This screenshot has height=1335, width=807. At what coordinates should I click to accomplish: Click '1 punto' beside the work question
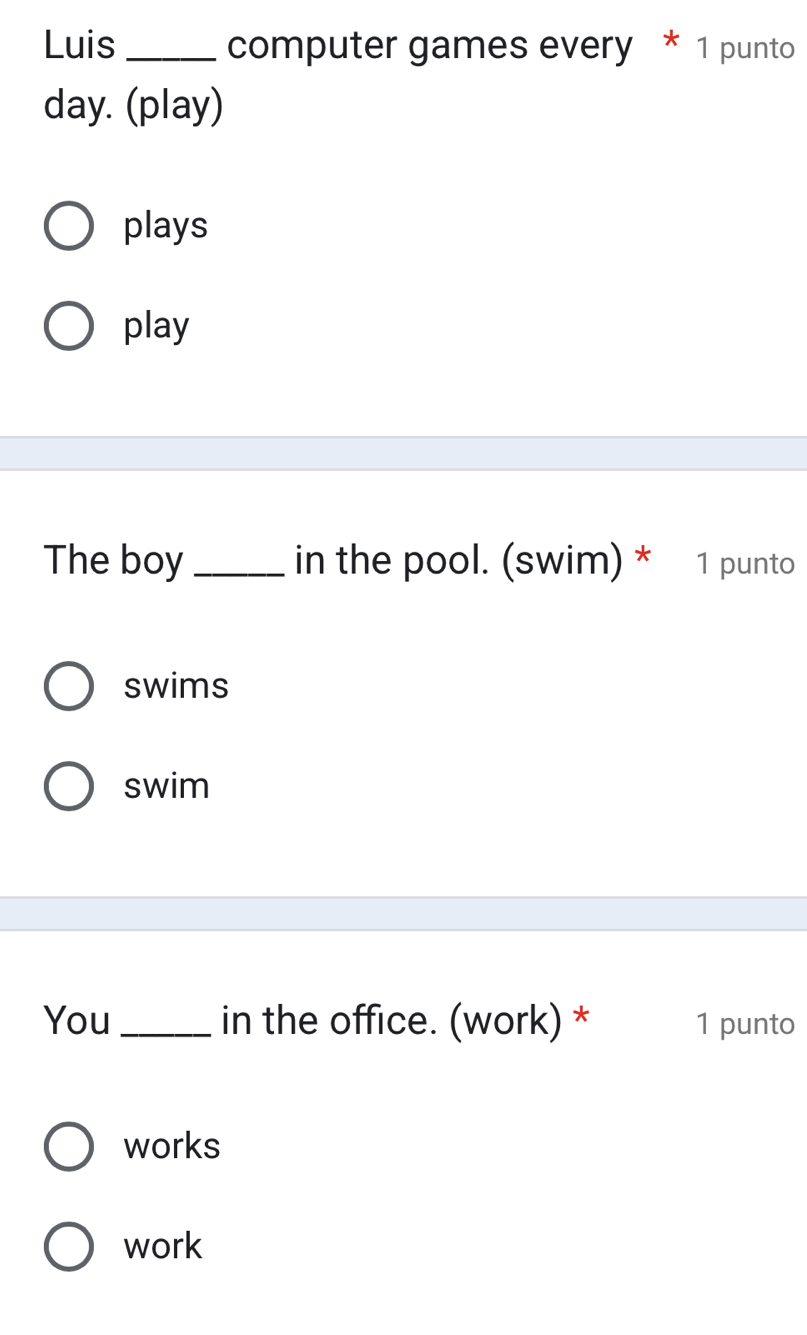coord(746,1024)
